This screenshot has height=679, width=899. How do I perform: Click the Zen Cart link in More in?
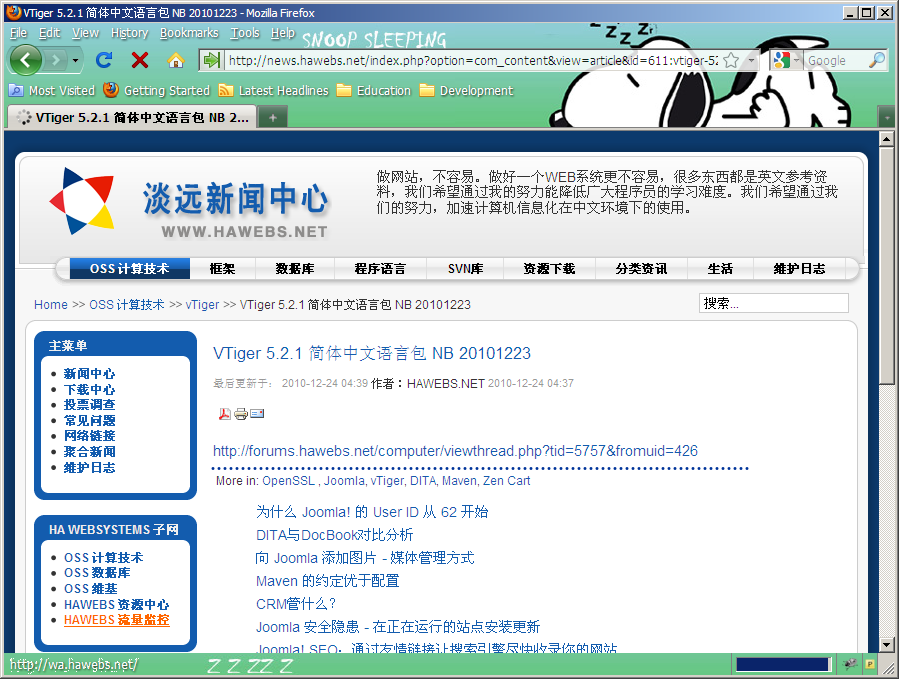[x=506, y=481]
